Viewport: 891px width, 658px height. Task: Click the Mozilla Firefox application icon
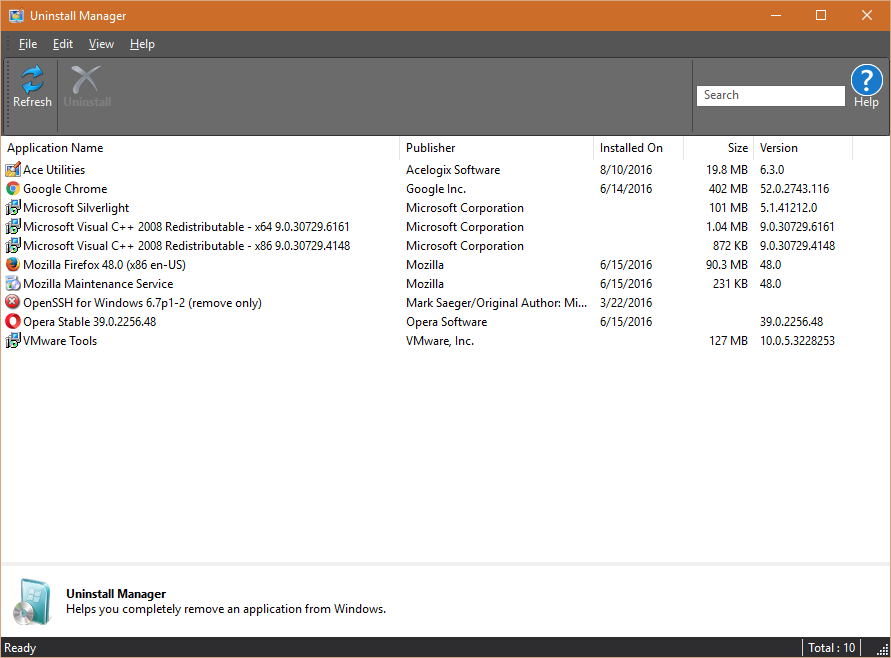[13, 264]
